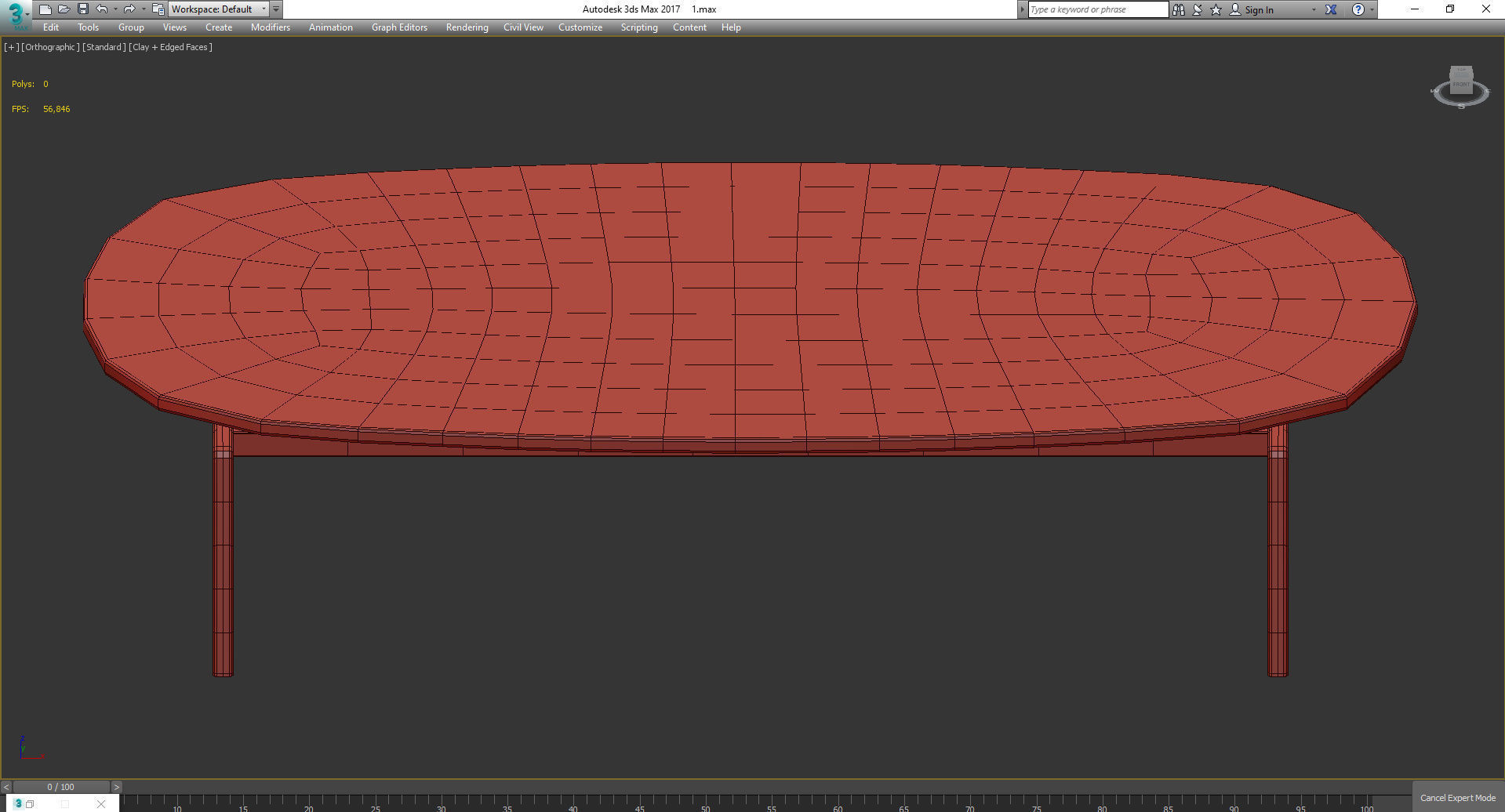
Task: Step time slider forward one frame
Action: coord(116,787)
